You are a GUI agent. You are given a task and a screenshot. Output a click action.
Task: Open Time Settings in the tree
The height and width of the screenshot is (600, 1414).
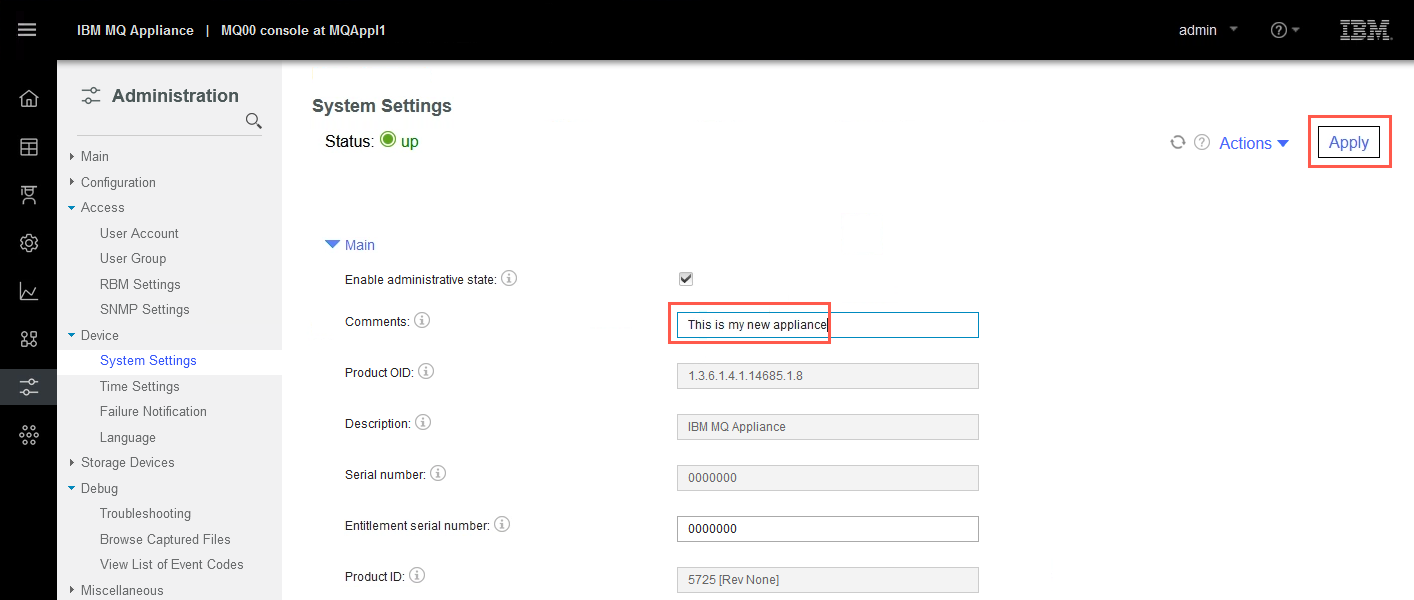(140, 386)
